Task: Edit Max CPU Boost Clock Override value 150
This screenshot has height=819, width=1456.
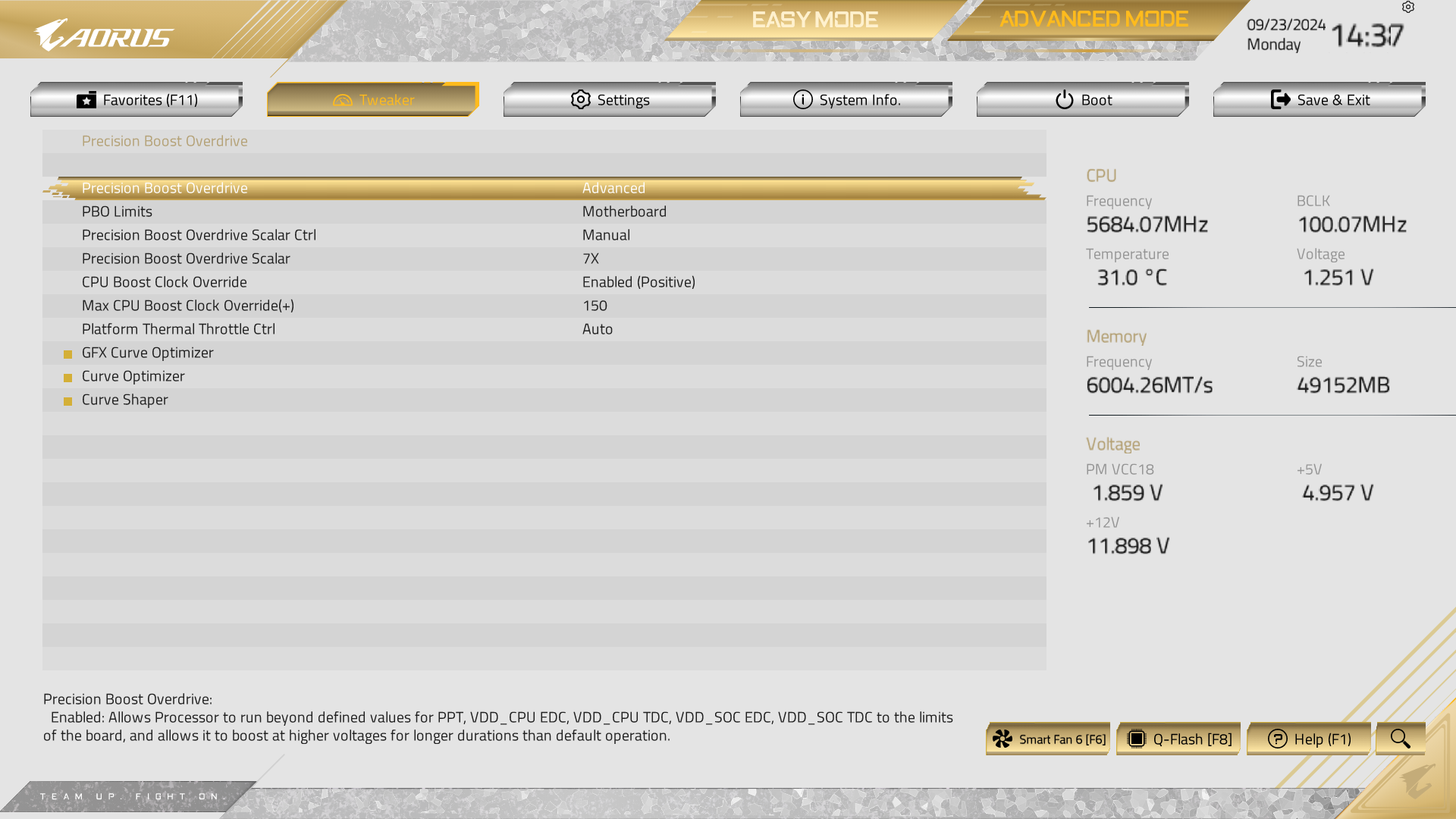Action: coord(595,306)
